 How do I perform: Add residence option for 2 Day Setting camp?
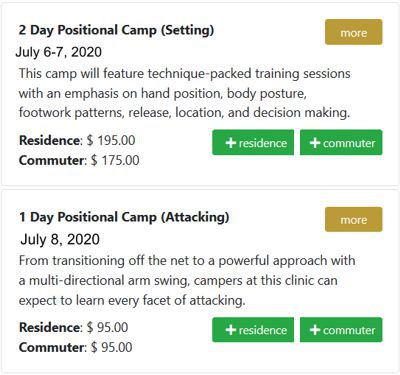pyautogui.click(x=253, y=143)
